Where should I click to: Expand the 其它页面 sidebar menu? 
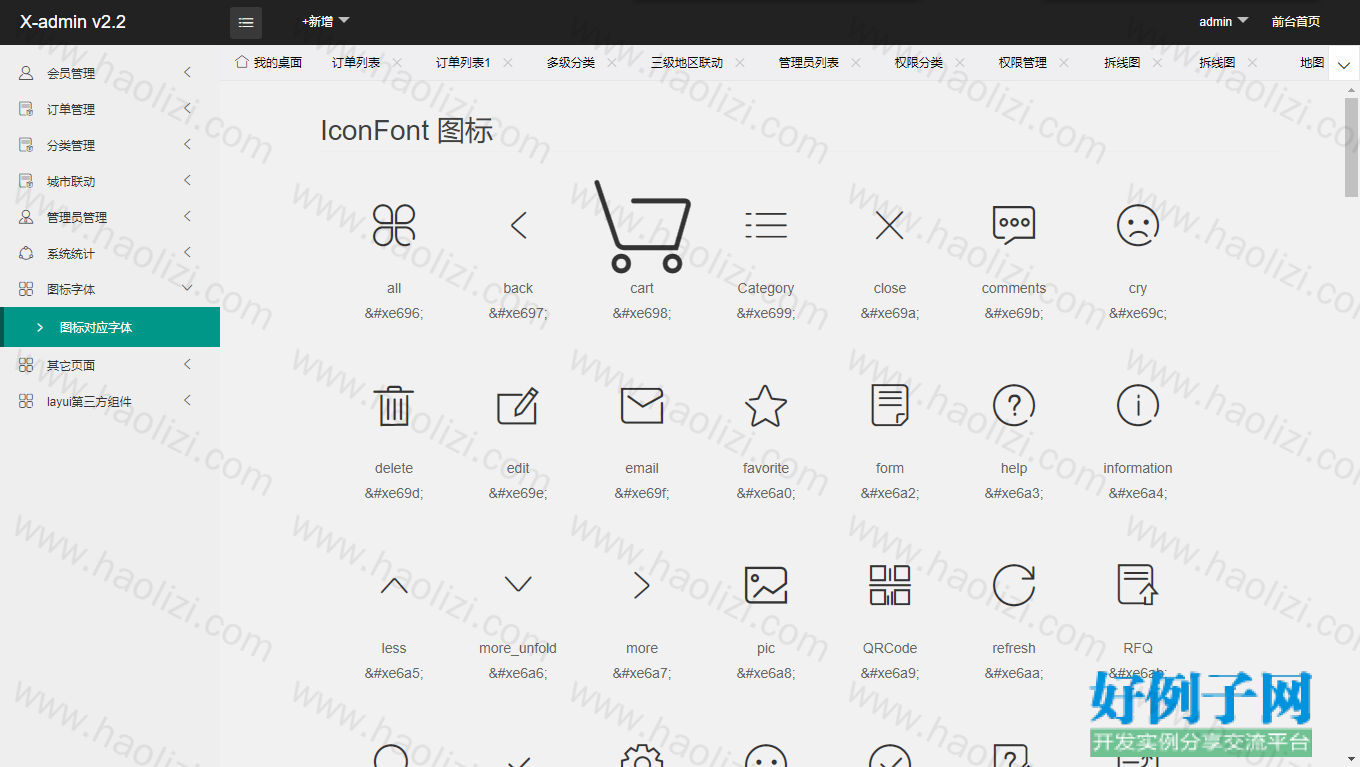coord(110,365)
